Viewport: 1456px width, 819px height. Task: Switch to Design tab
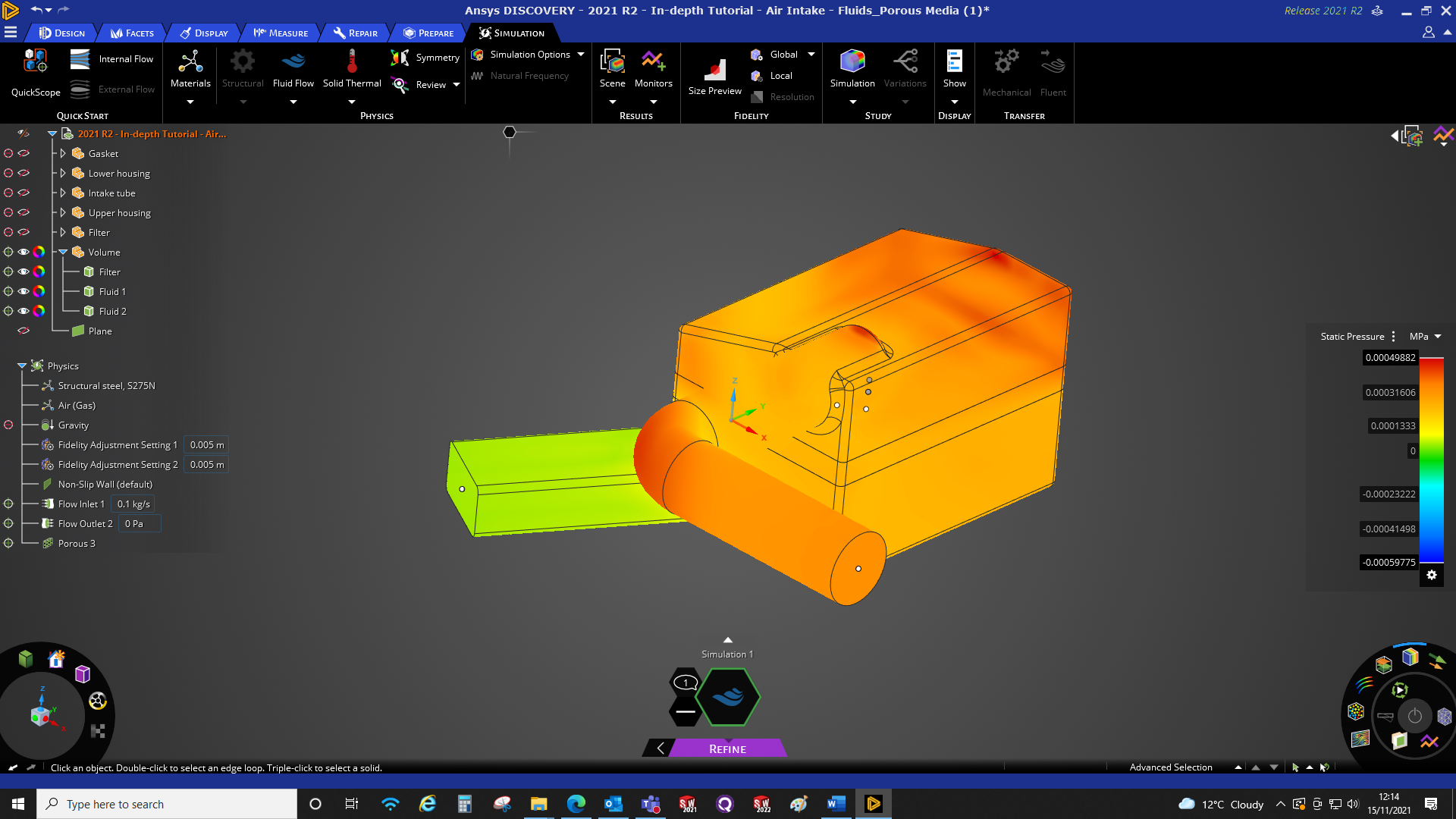(x=62, y=33)
